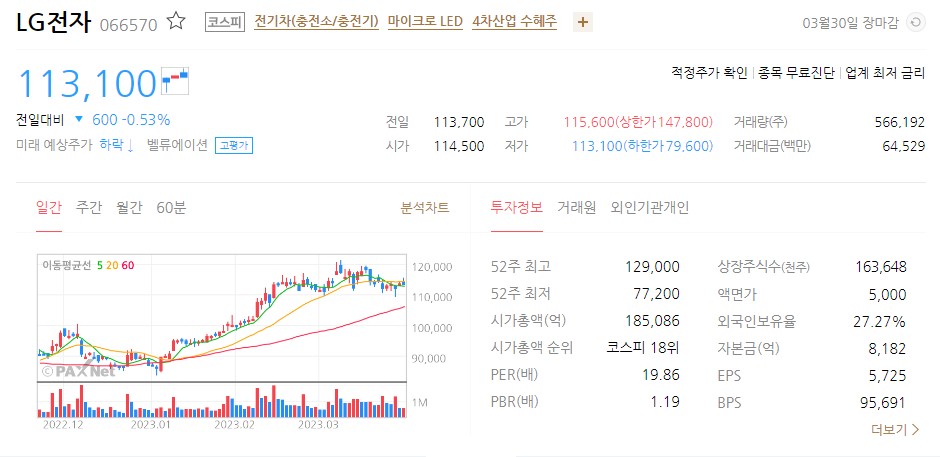Open the 전기차(충전소/충전기) theme link
The width and height of the screenshot is (940, 457).
pos(317,22)
